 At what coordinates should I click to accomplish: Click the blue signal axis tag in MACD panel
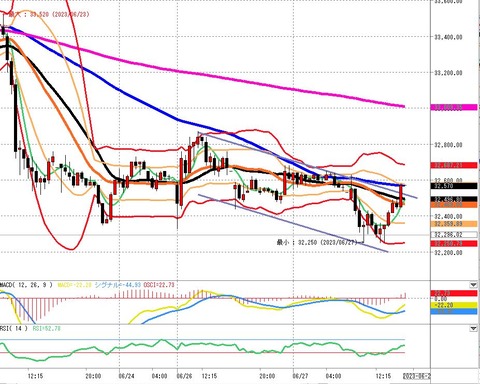454,311
